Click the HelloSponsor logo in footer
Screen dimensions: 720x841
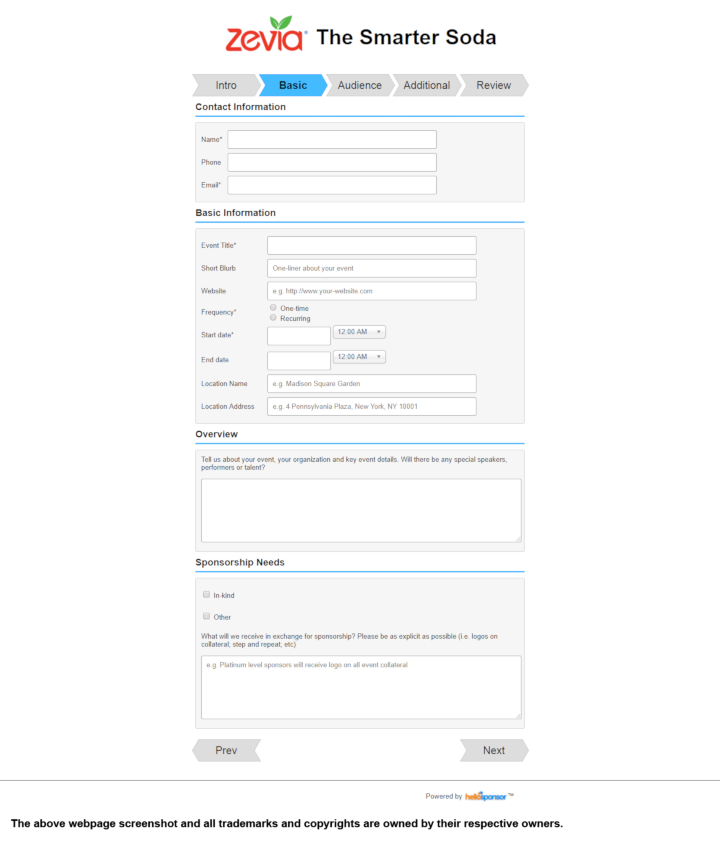click(485, 796)
